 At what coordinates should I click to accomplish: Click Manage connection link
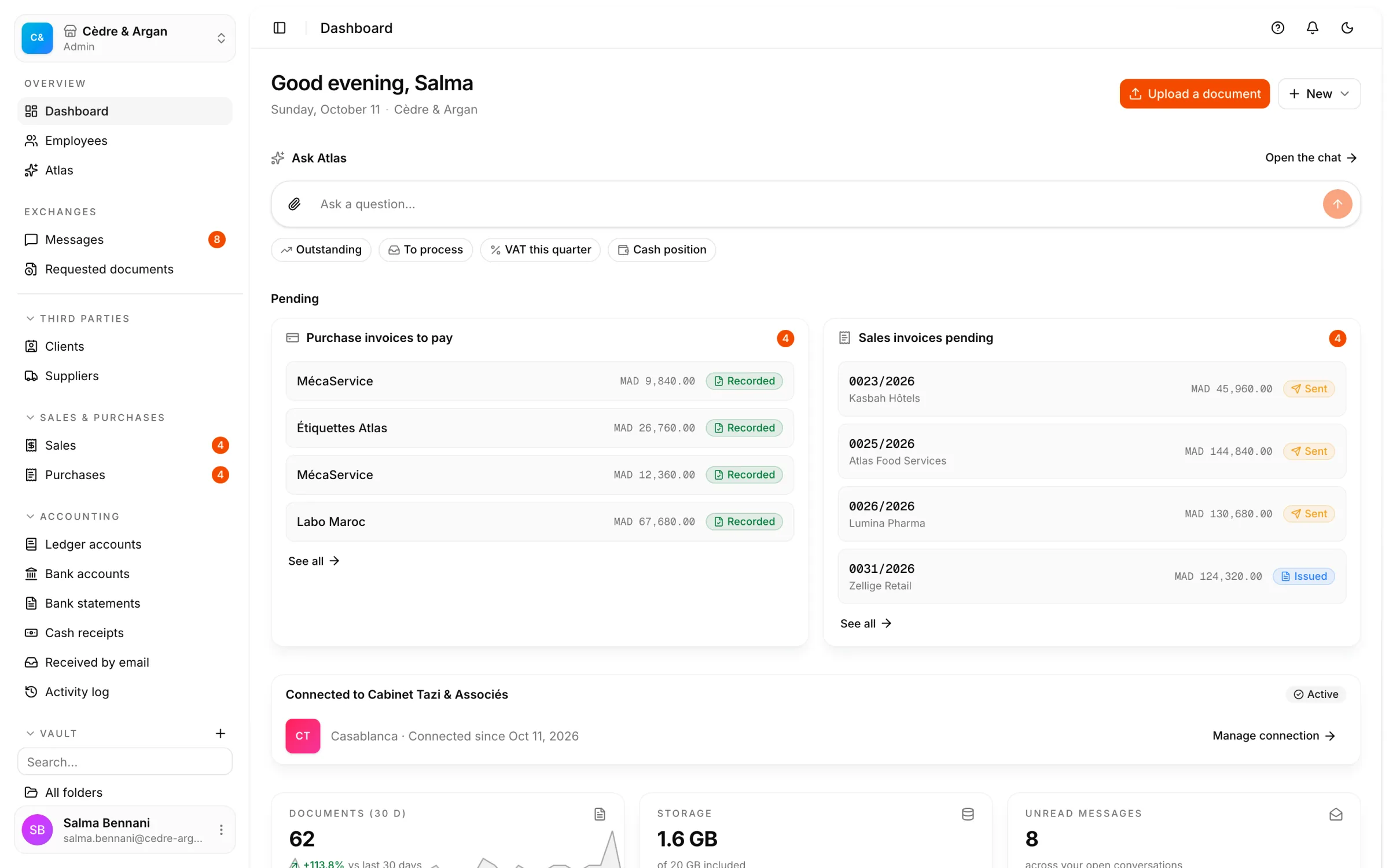click(1274, 735)
